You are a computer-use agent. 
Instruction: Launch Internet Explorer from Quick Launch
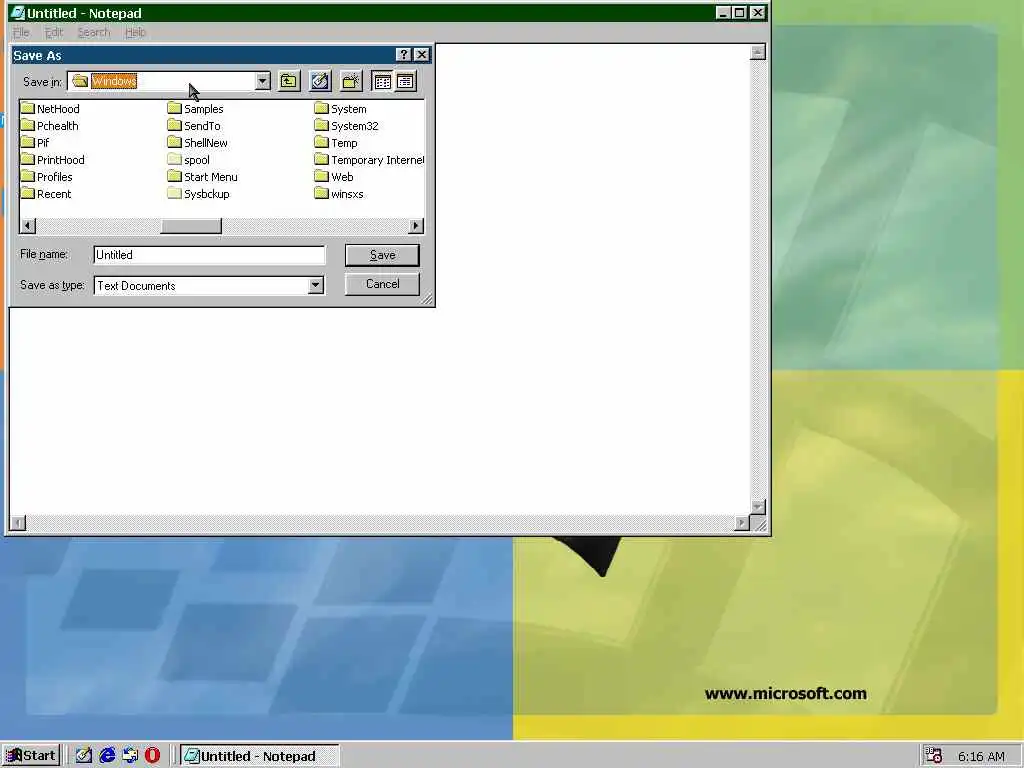(x=107, y=756)
